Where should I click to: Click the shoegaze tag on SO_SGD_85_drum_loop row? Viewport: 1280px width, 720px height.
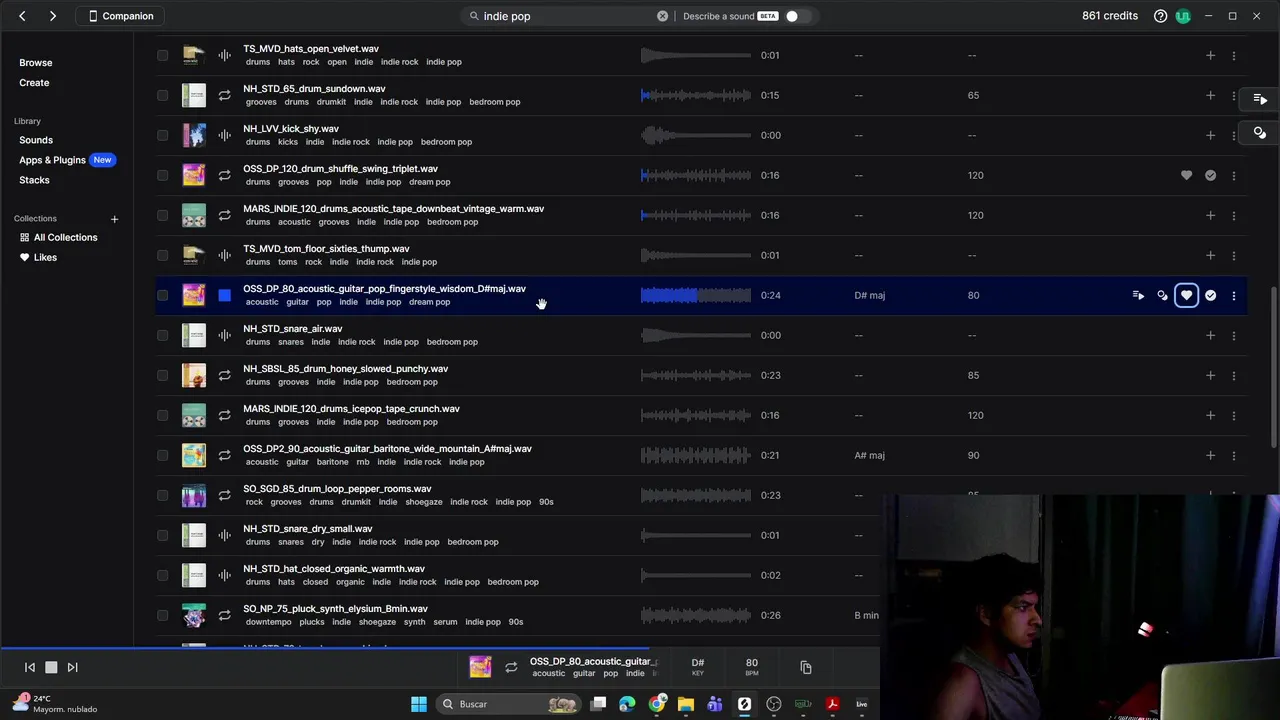click(424, 502)
